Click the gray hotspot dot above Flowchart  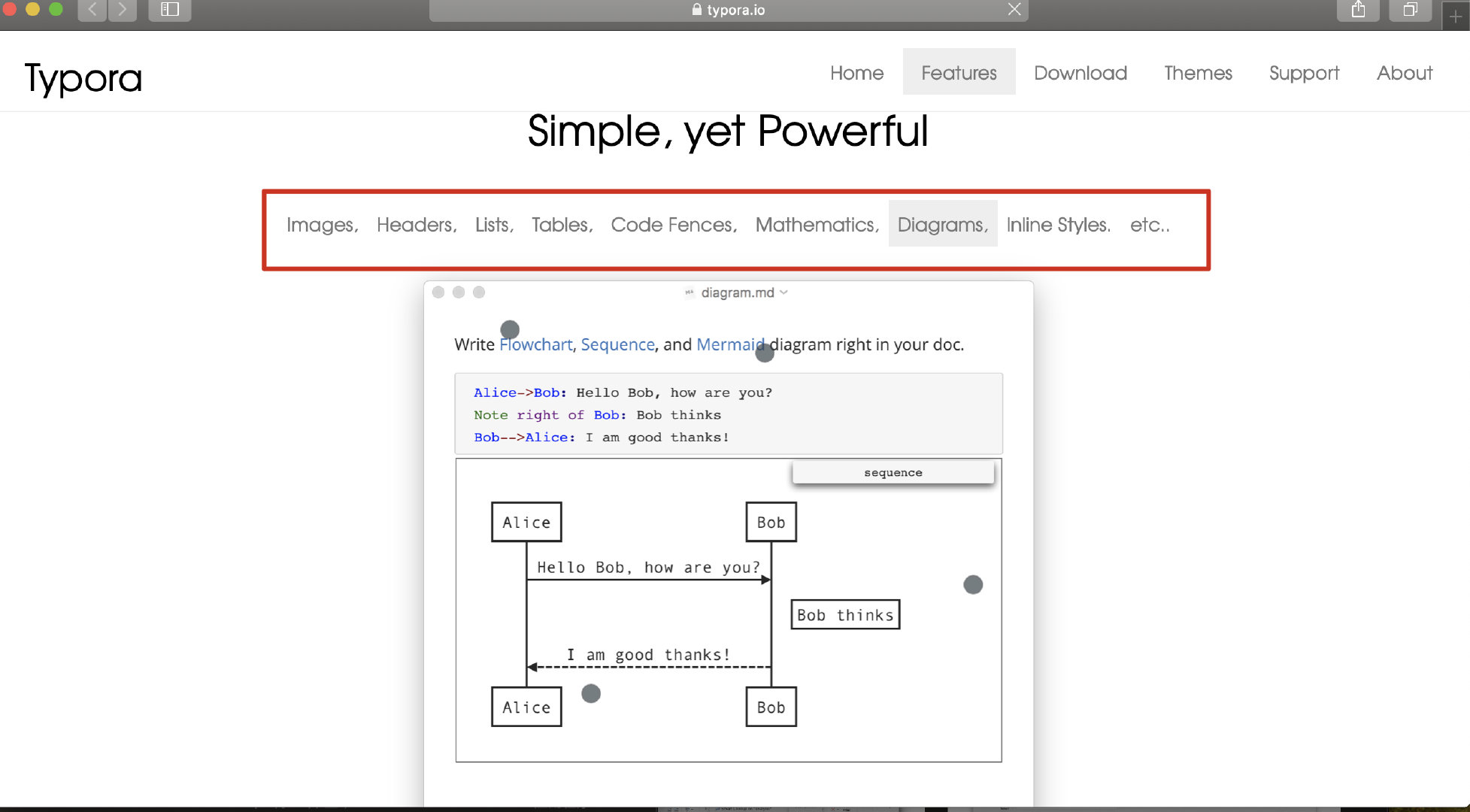click(510, 329)
